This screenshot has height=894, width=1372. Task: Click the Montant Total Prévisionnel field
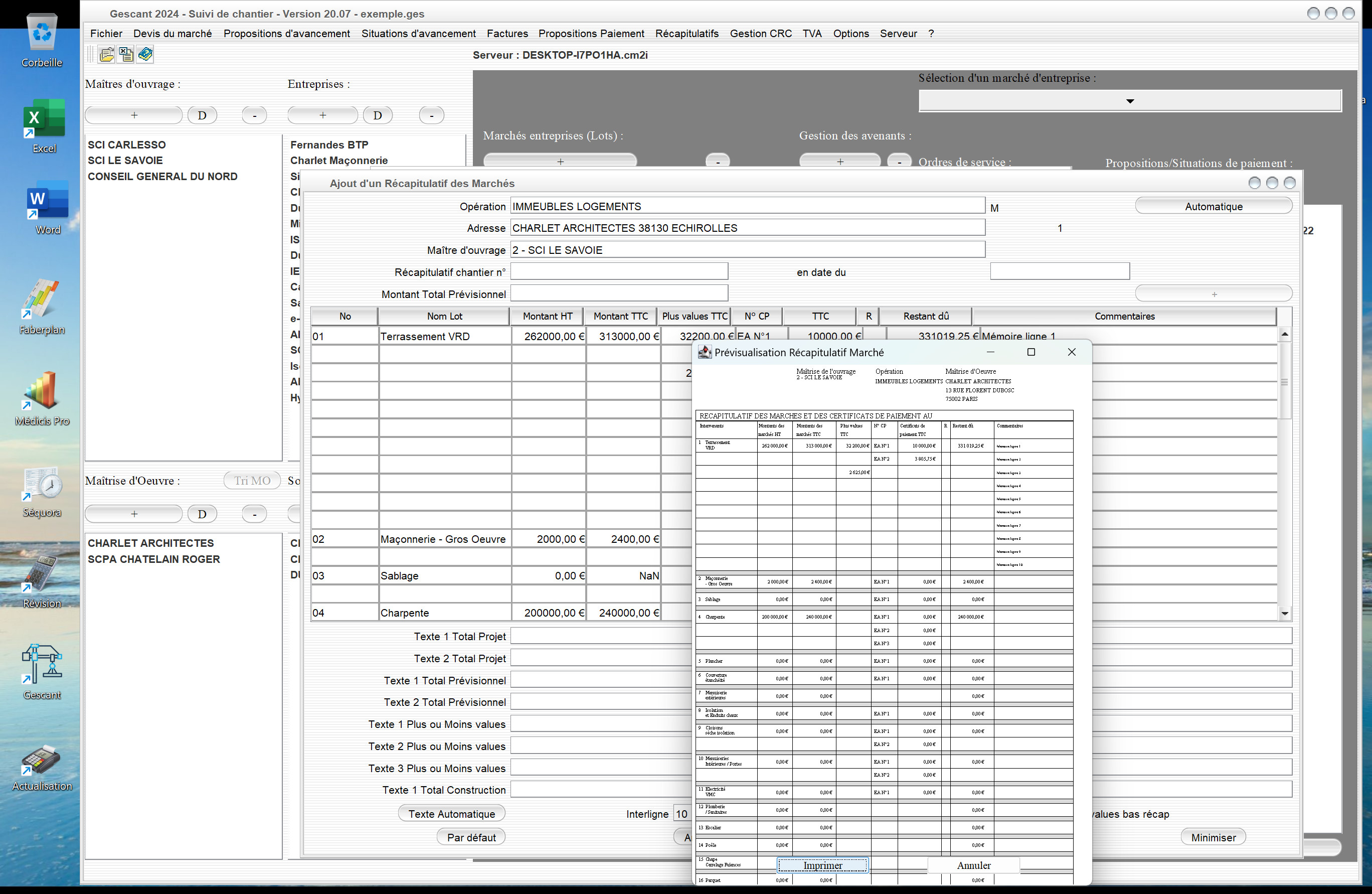point(619,293)
